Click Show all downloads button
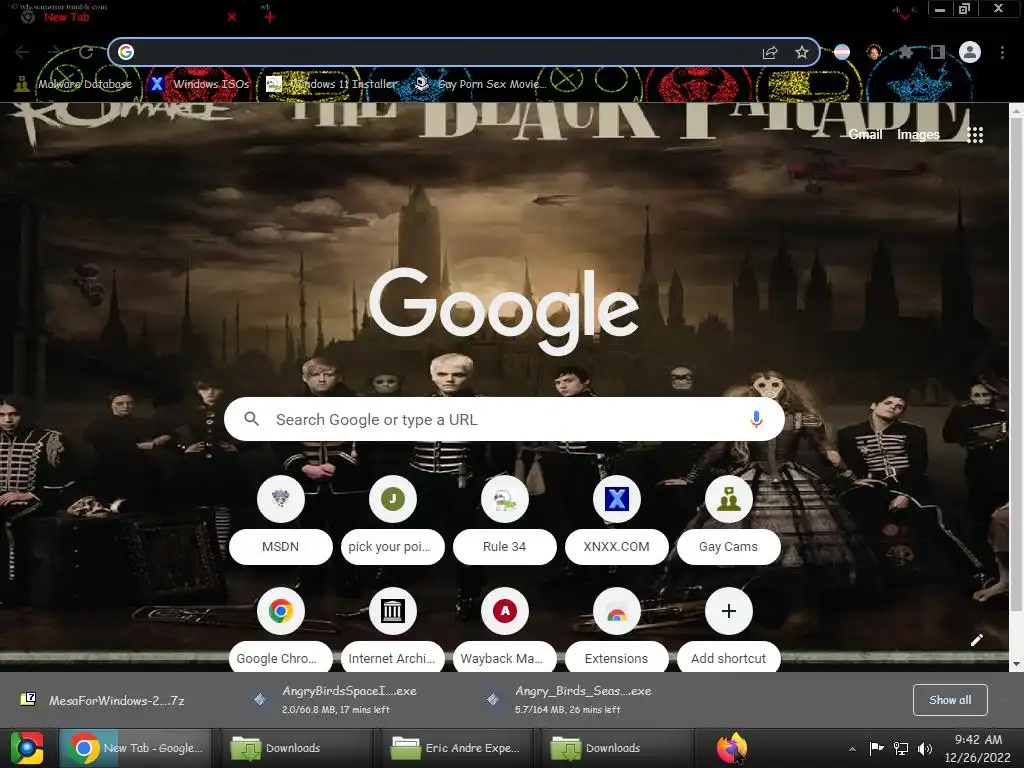 [x=950, y=700]
